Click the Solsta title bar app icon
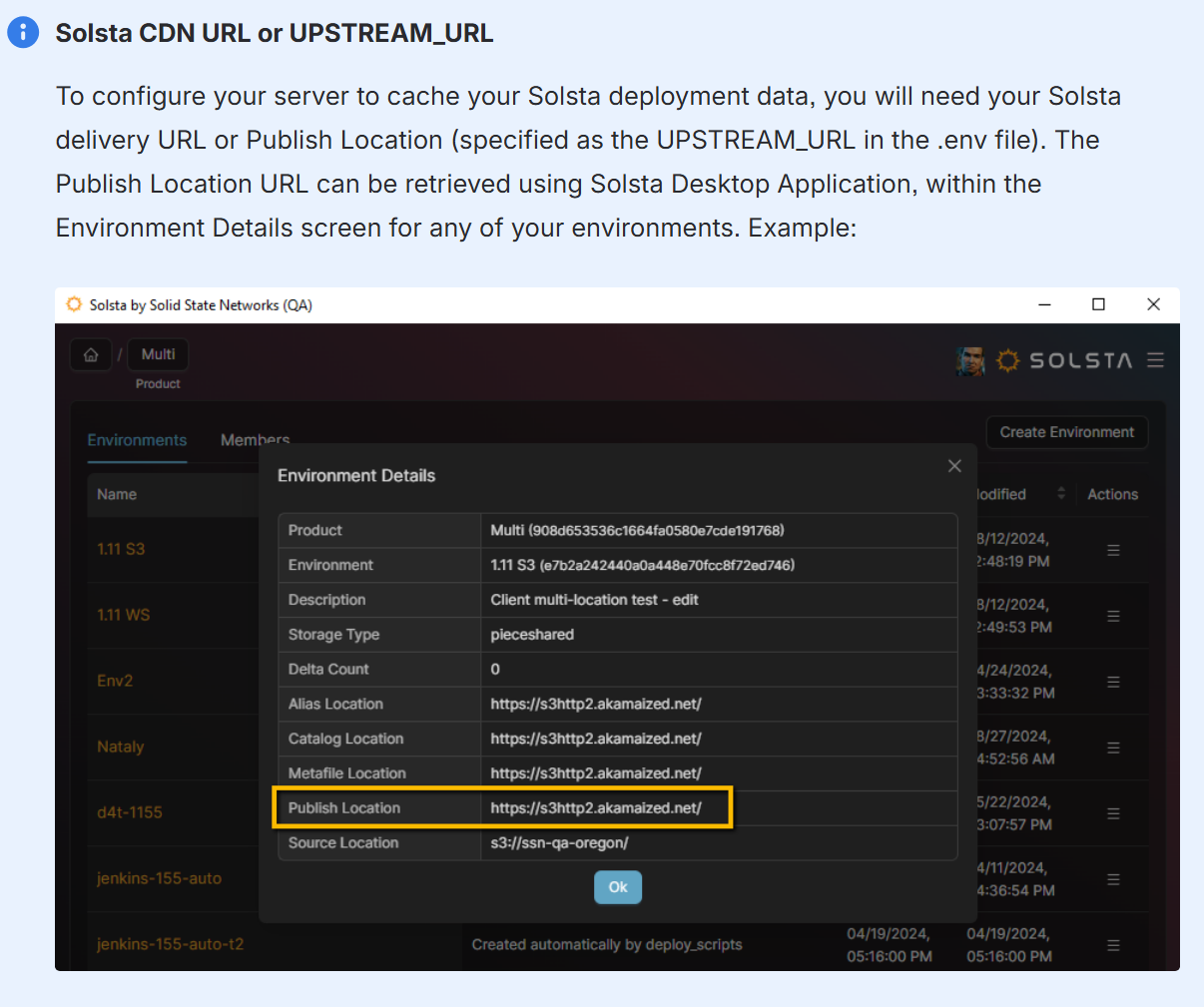 pyautogui.click(x=74, y=304)
